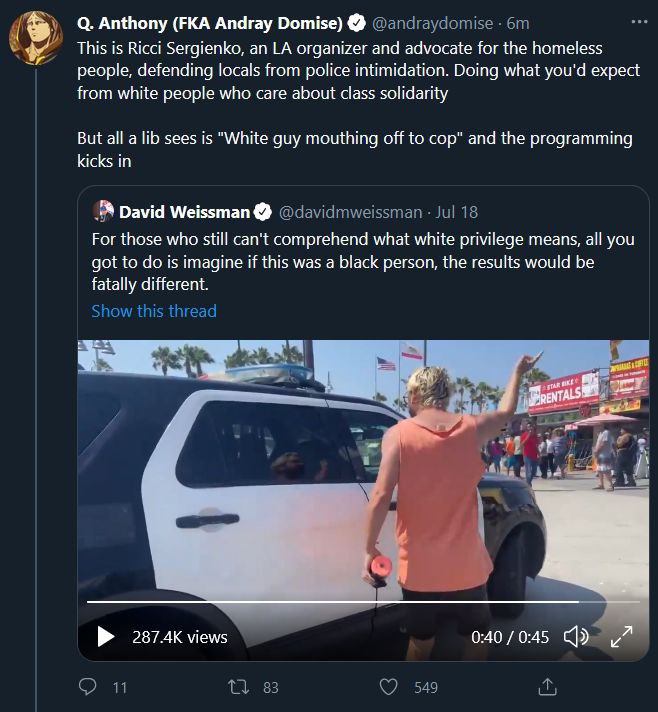Expand video to fullscreen
Screen dimensions: 658x712
[x=621, y=636]
